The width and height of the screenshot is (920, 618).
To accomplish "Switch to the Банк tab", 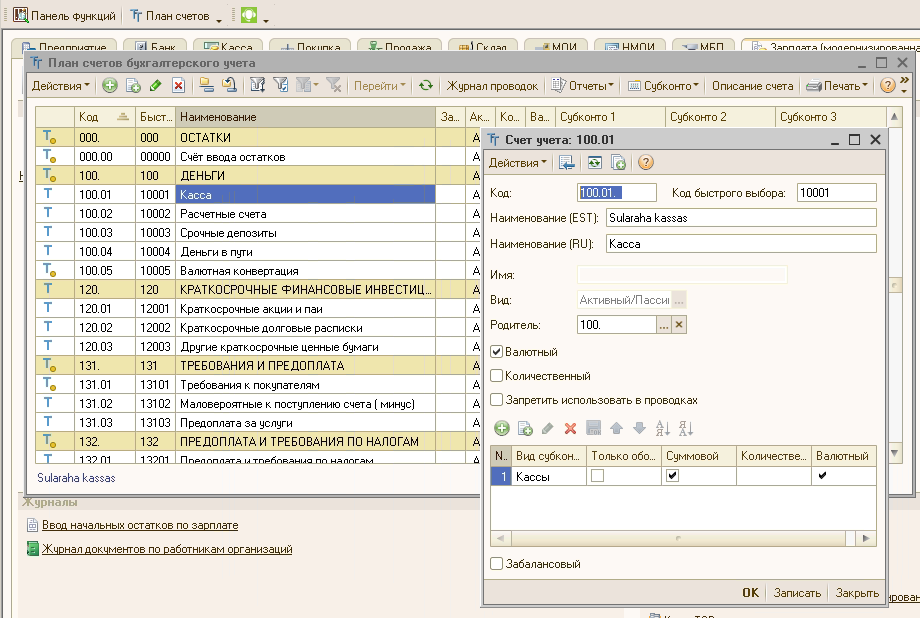I will pos(155,47).
